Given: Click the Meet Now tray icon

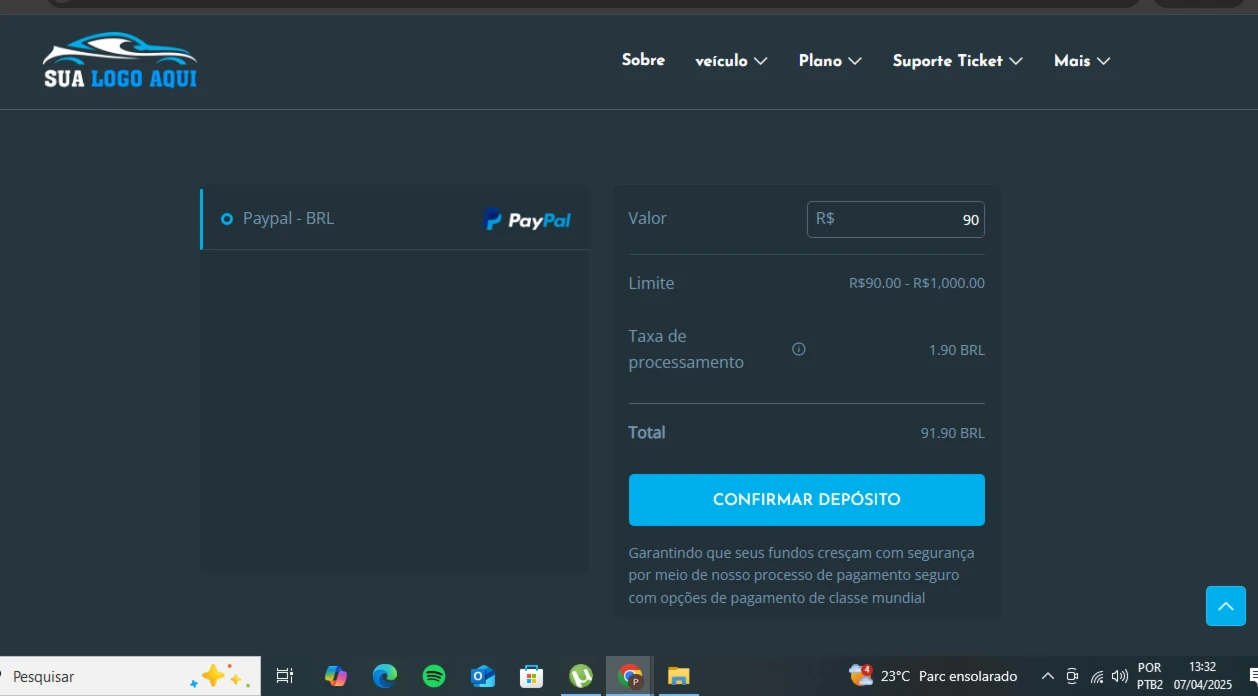Looking at the screenshot, I should (x=1072, y=676).
